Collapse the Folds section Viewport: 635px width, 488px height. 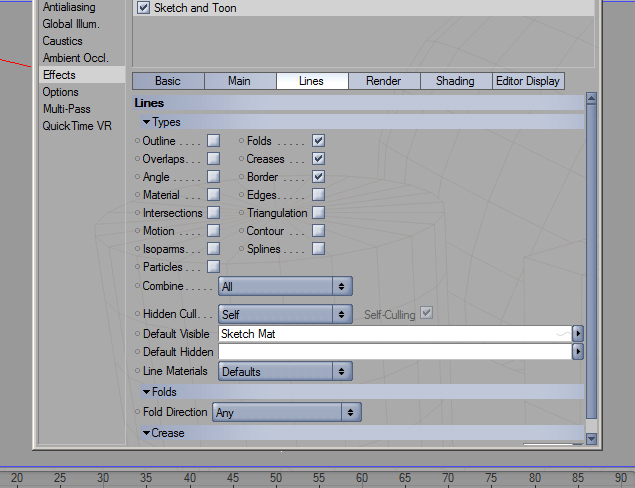point(146,392)
